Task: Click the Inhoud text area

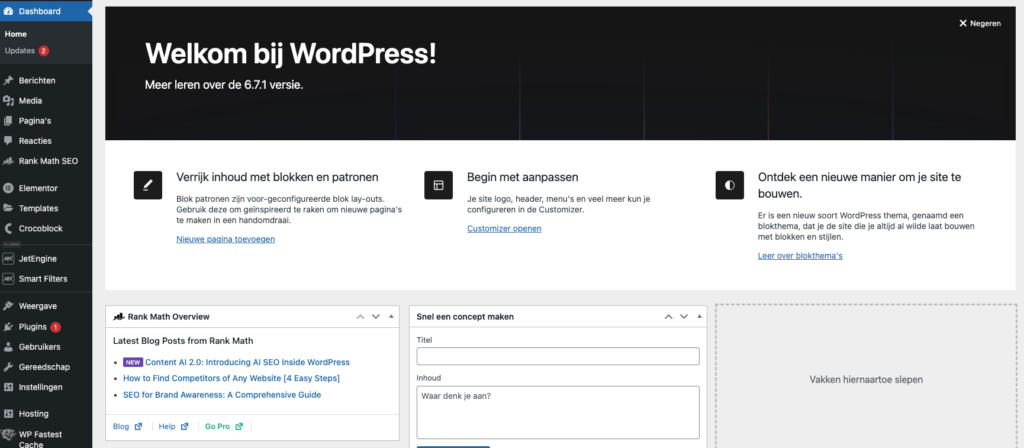Action: click(558, 412)
